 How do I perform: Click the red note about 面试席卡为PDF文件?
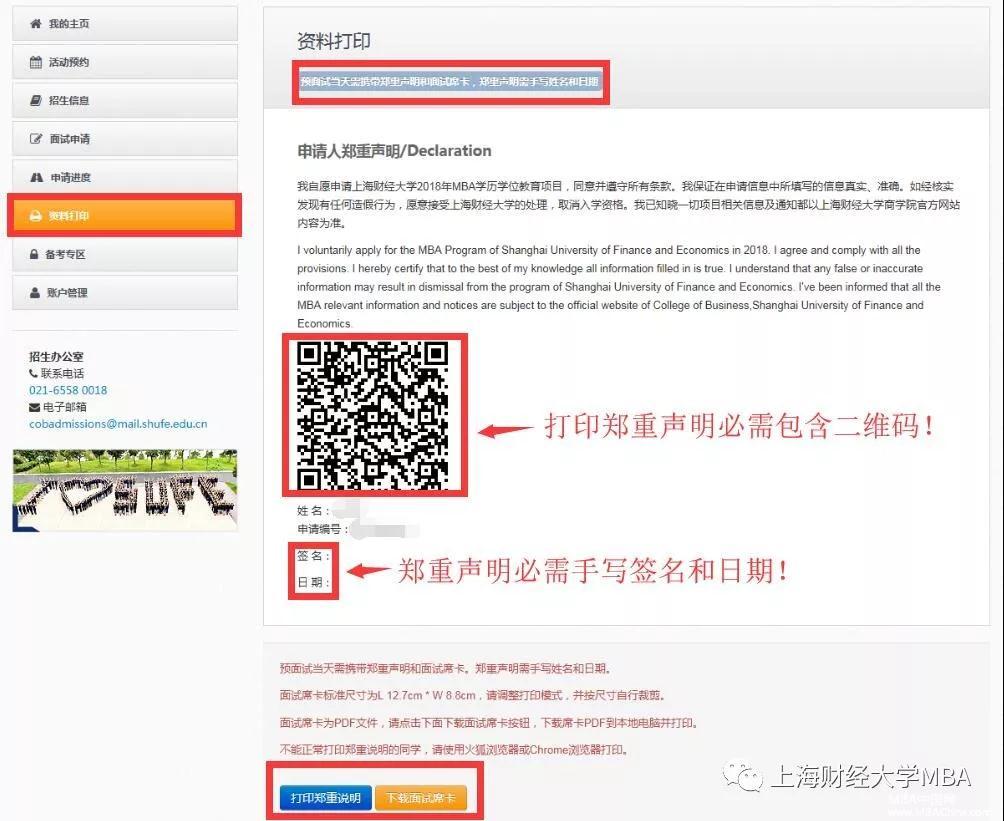(x=489, y=722)
